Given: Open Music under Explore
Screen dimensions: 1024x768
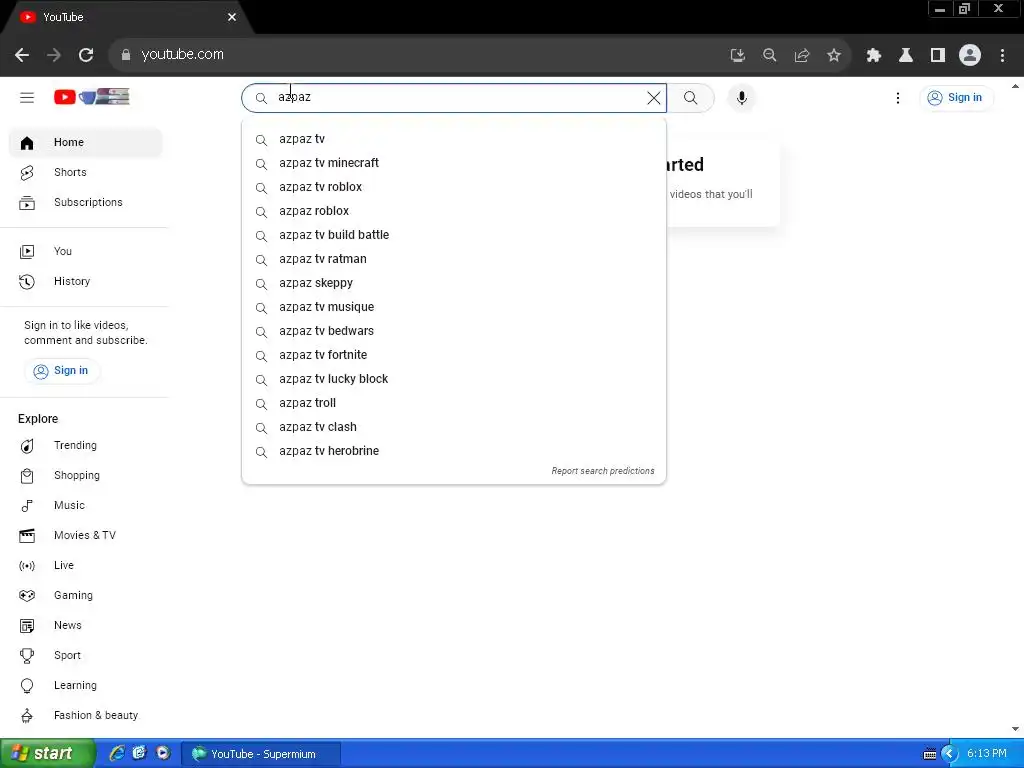Looking at the screenshot, I should (x=86, y=505).
